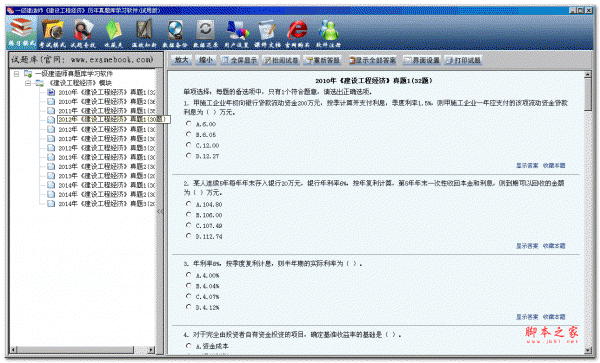
Task: Select answer B. 6.05 for question 1
Action: click(x=188, y=134)
